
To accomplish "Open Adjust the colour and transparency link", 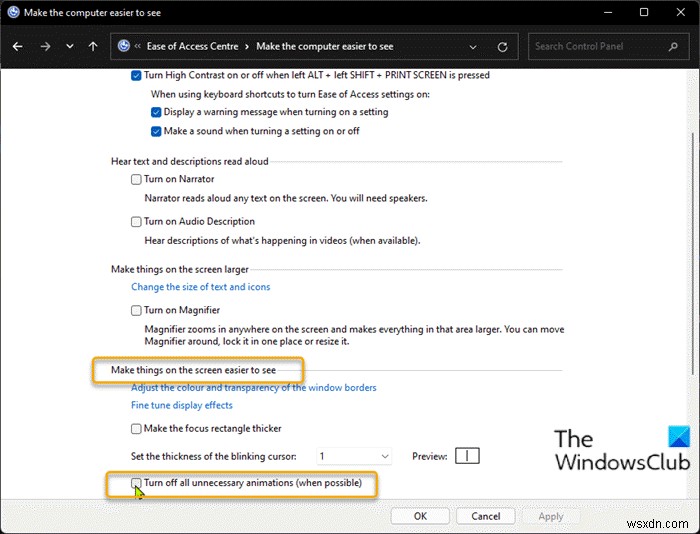I will click(254, 388).
